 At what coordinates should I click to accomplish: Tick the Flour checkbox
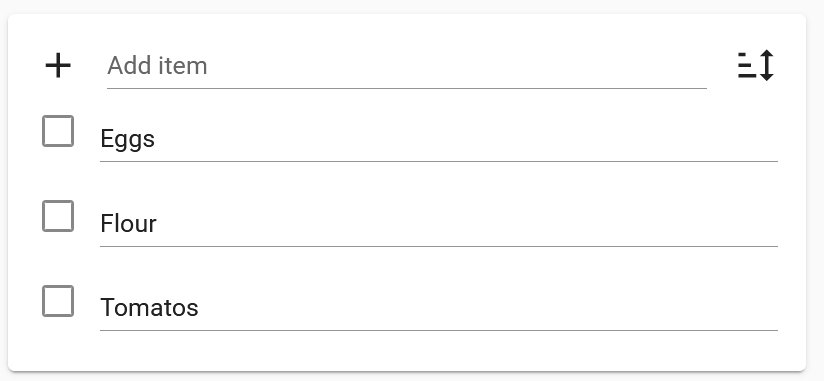pyautogui.click(x=58, y=216)
